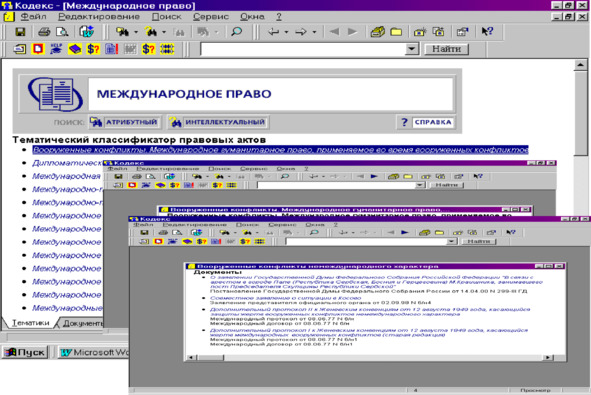Click the Back arrow navigation icon
The width and height of the screenshot is (591, 395).
[x=273, y=32]
